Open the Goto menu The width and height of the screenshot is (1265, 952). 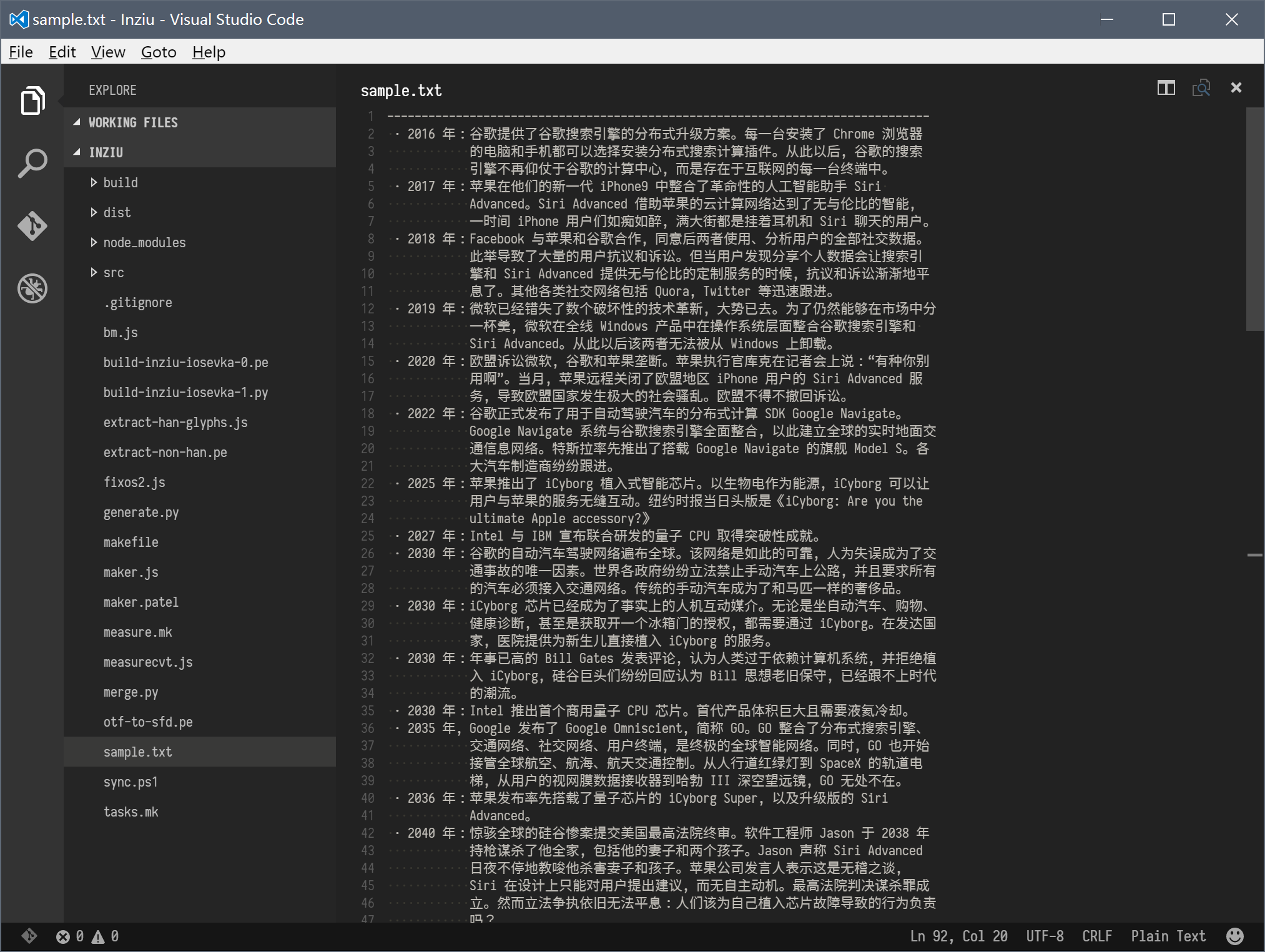point(159,52)
